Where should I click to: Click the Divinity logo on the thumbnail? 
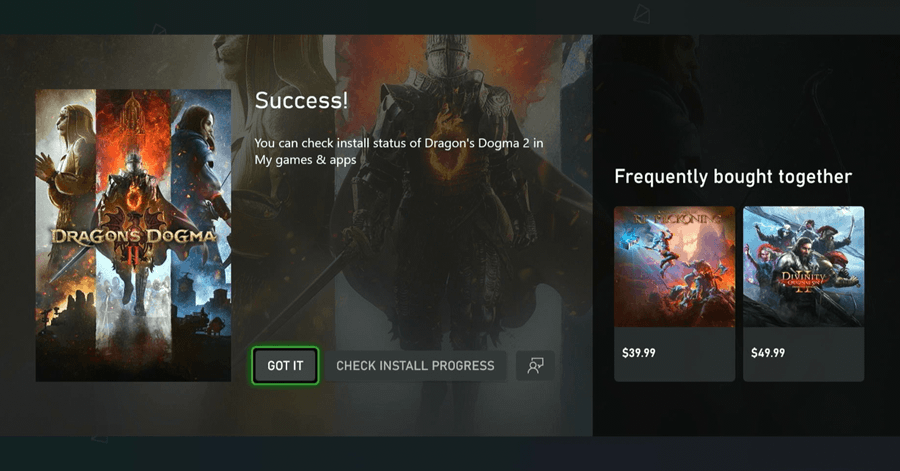[x=804, y=281]
